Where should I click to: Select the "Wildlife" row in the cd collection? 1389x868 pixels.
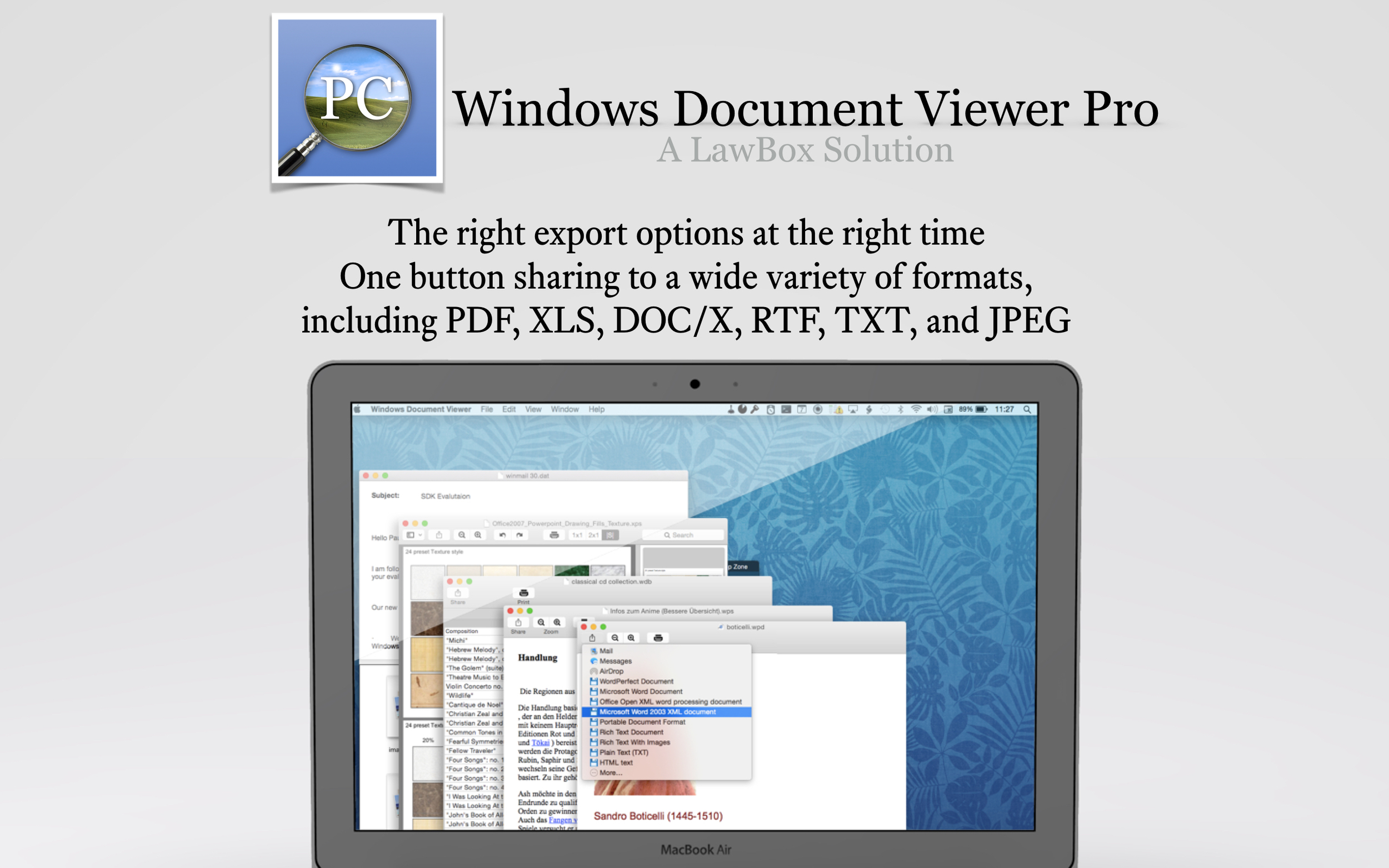[474, 696]
